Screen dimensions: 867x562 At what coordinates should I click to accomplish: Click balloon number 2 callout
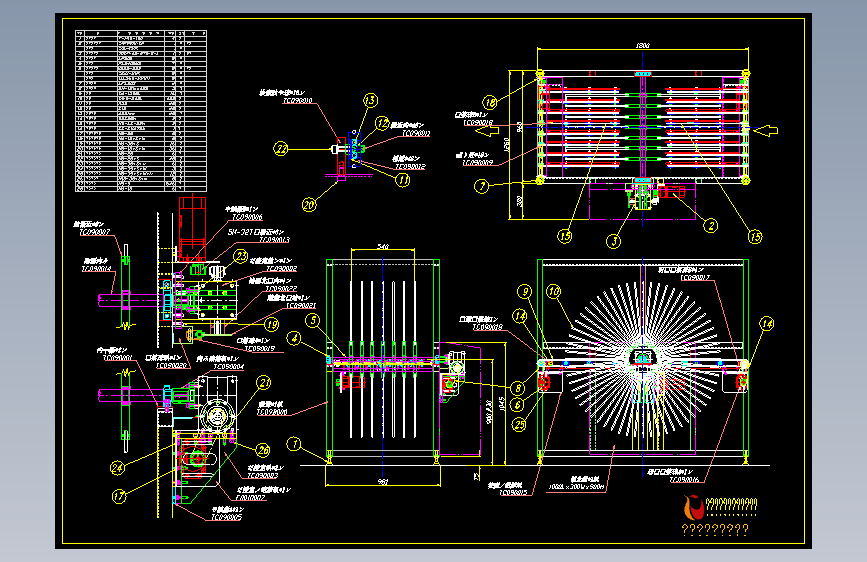711,225
